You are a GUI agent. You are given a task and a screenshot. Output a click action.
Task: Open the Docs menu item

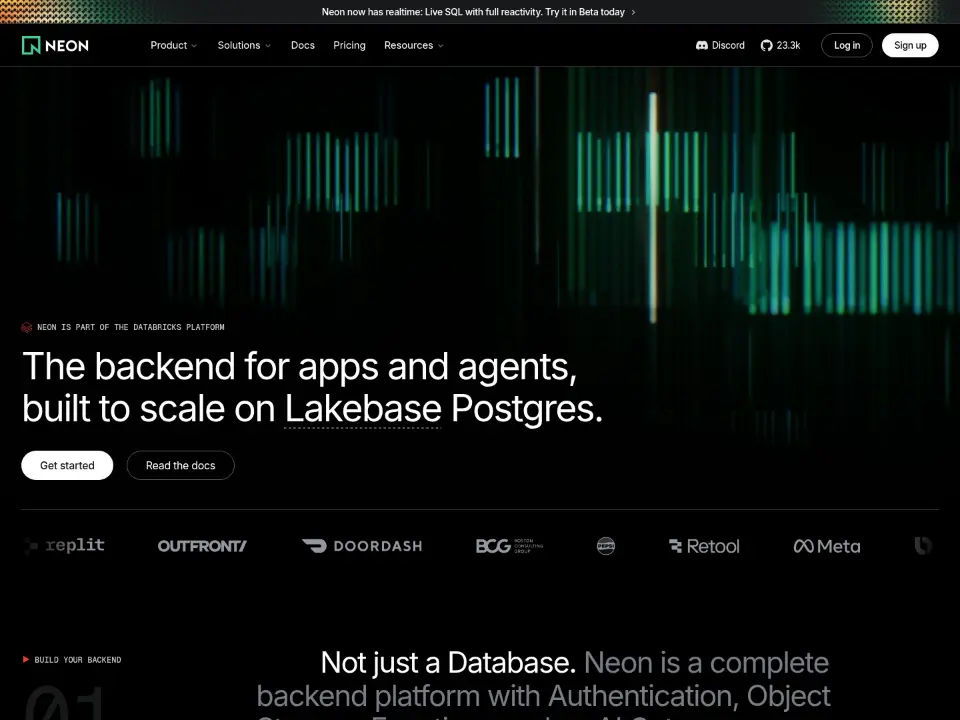[x=302, y=45]
